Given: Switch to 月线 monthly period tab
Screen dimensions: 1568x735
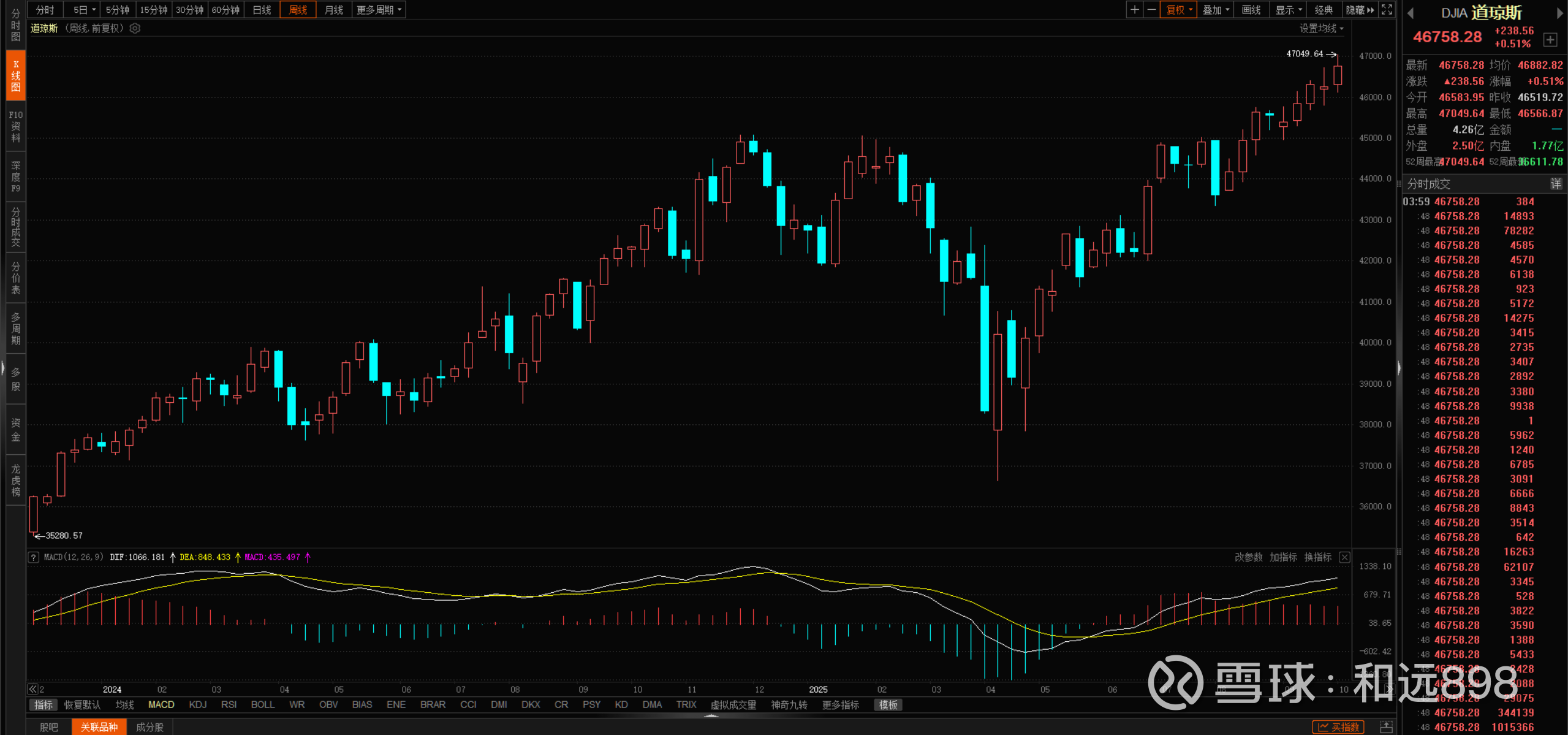Looking at the screenshot, I should (334, 10).
